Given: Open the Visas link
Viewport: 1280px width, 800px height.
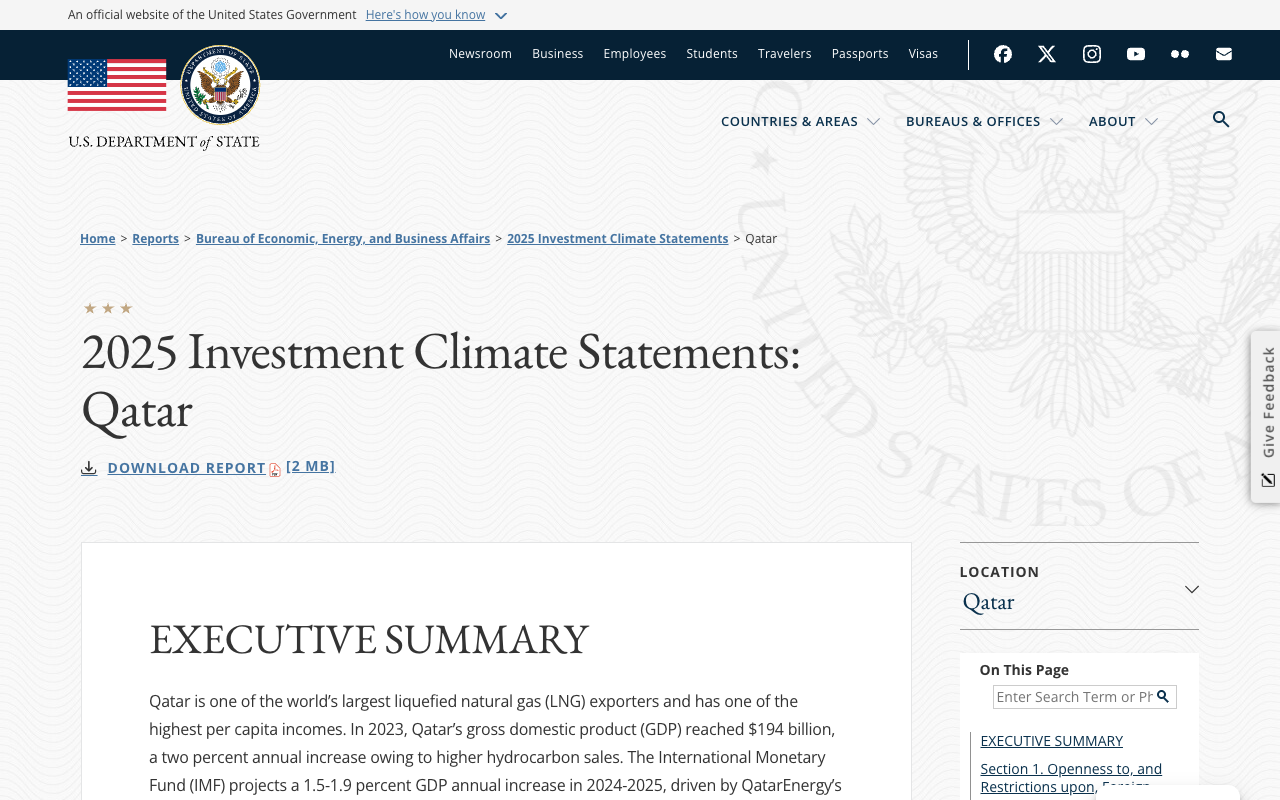Looking at the screenshot, I should click(x=923, y=54).
